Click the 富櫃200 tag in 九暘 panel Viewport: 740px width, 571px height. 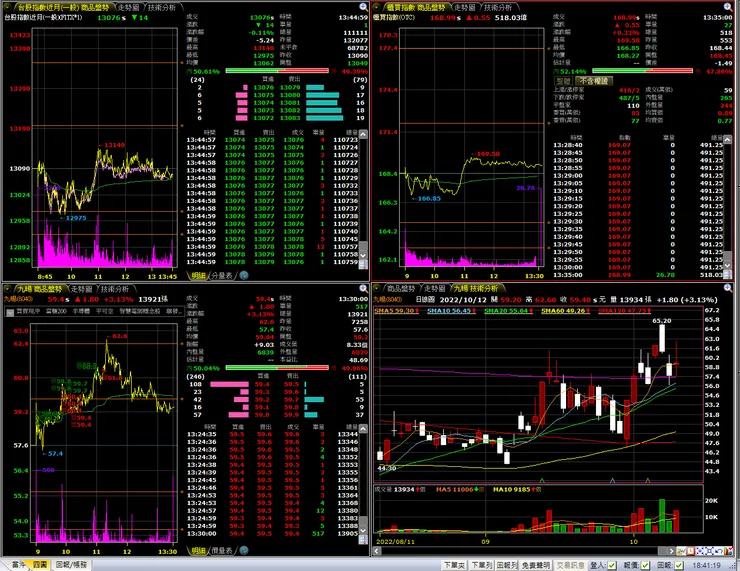(x=56, y=311)
